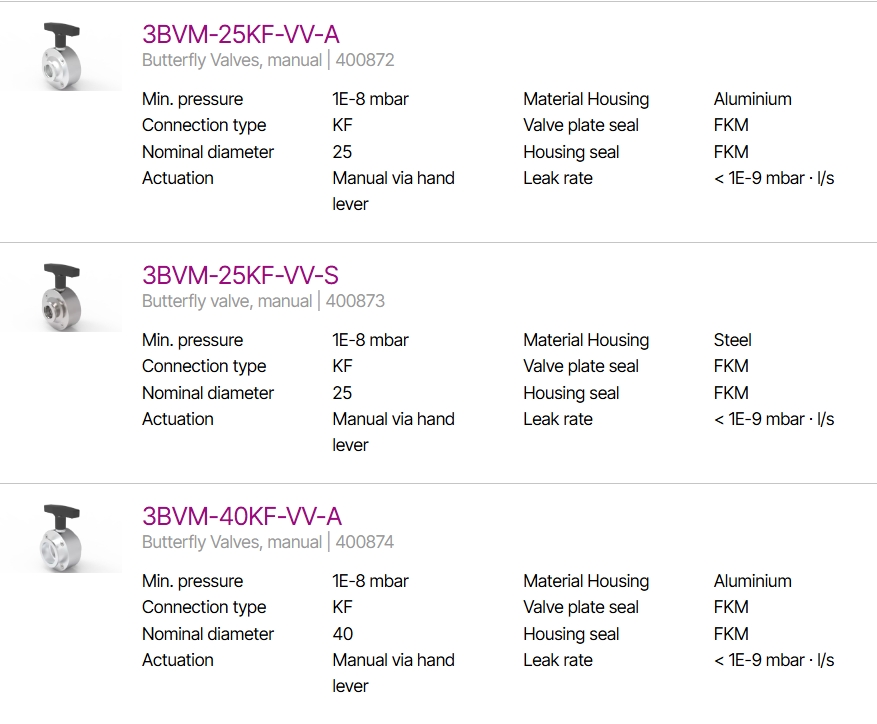877x724 pixels.
Task: Open the 3BVM-40KF-VV-A product link
Action: click(x=242, y=516)
